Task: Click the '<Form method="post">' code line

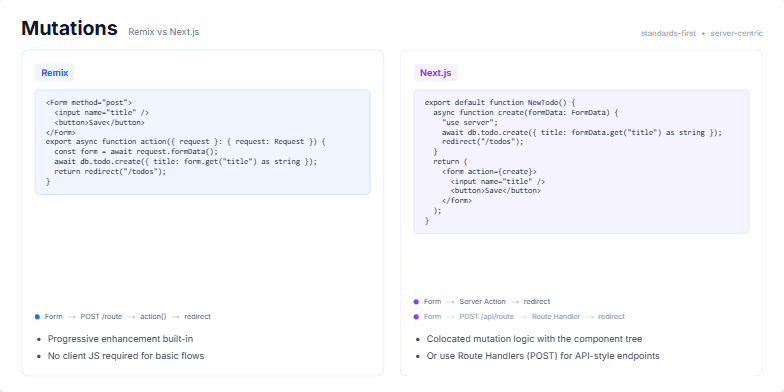Action: tap(89, 102)
